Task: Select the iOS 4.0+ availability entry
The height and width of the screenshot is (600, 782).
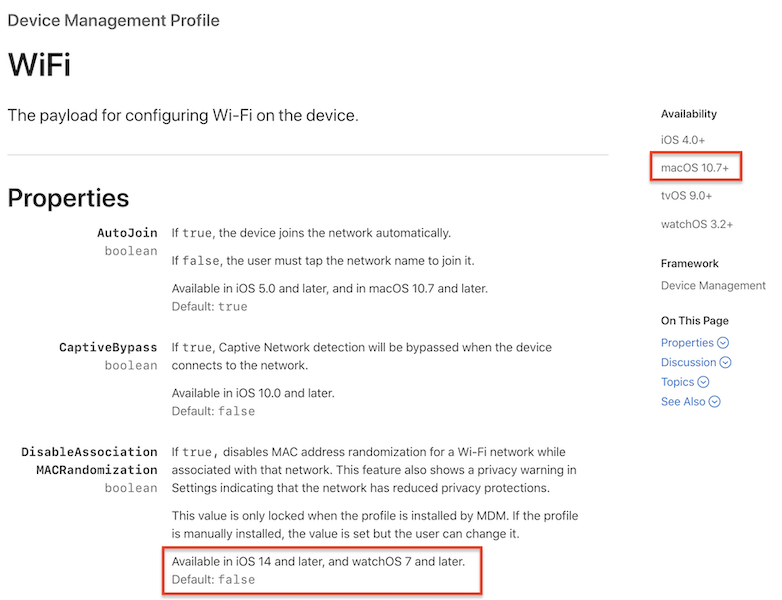Action: coord(683,141)
